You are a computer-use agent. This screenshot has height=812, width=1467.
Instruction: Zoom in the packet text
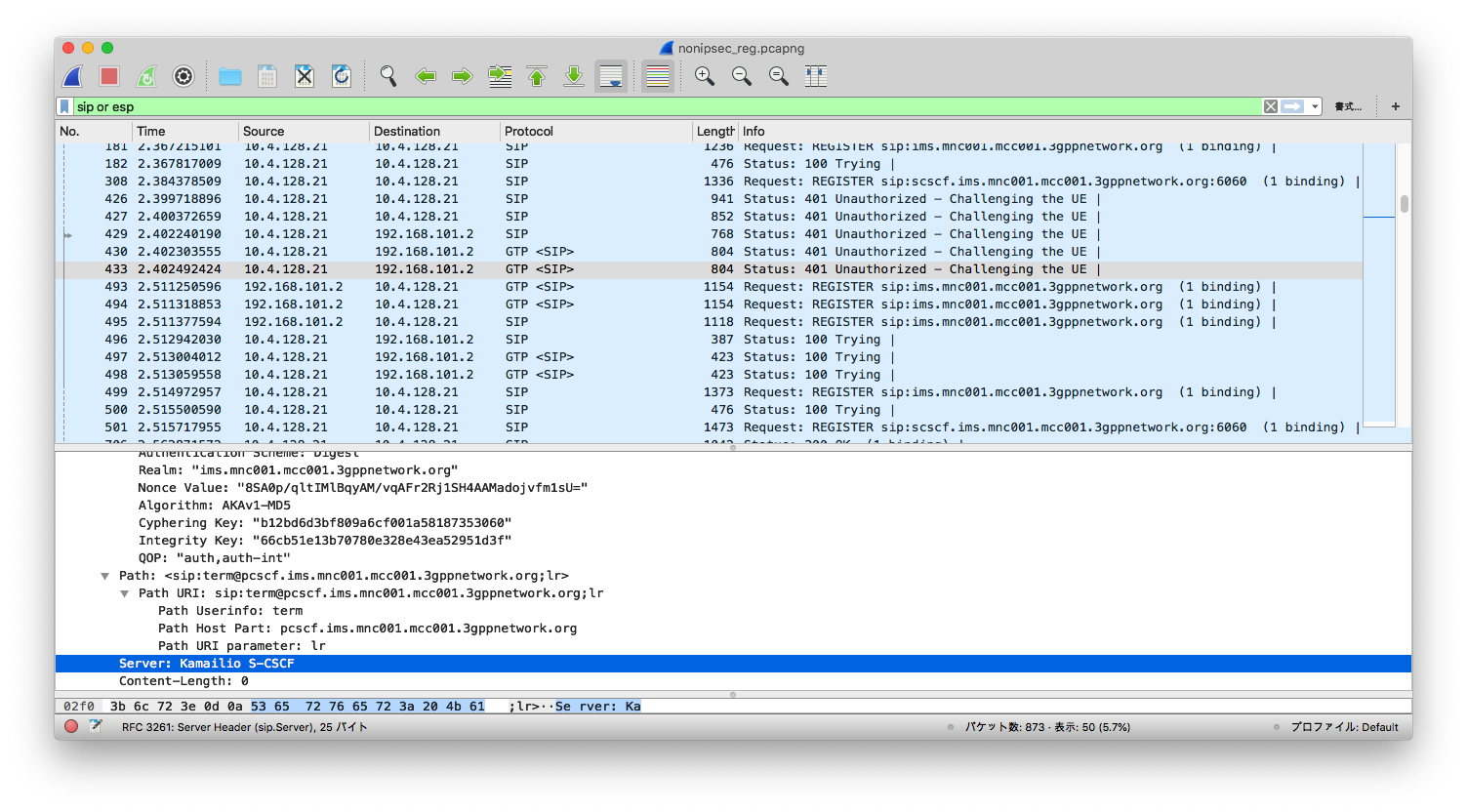pos(705,76)
